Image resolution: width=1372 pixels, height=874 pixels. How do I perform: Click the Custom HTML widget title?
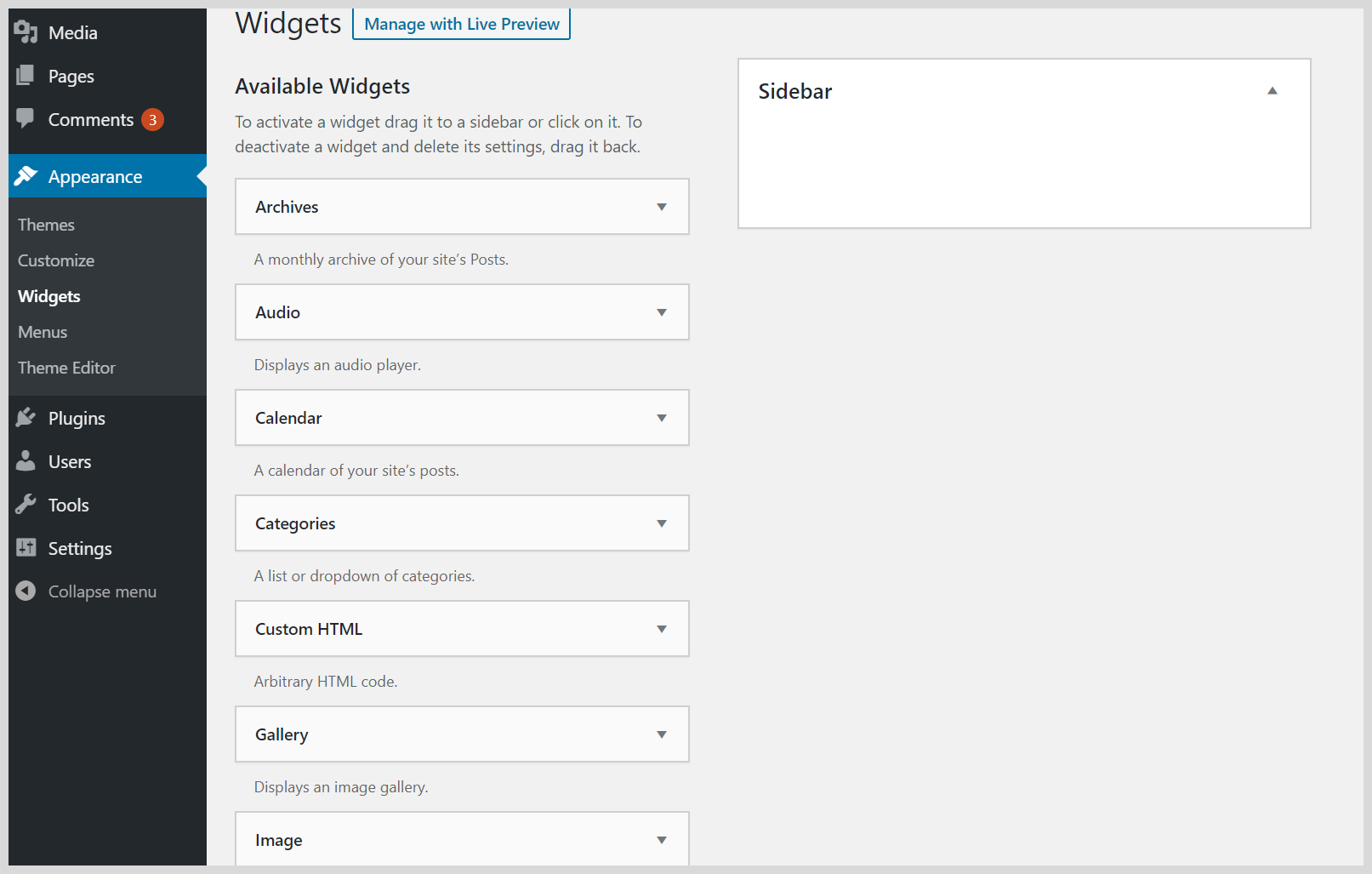click(x=309, y=629)
